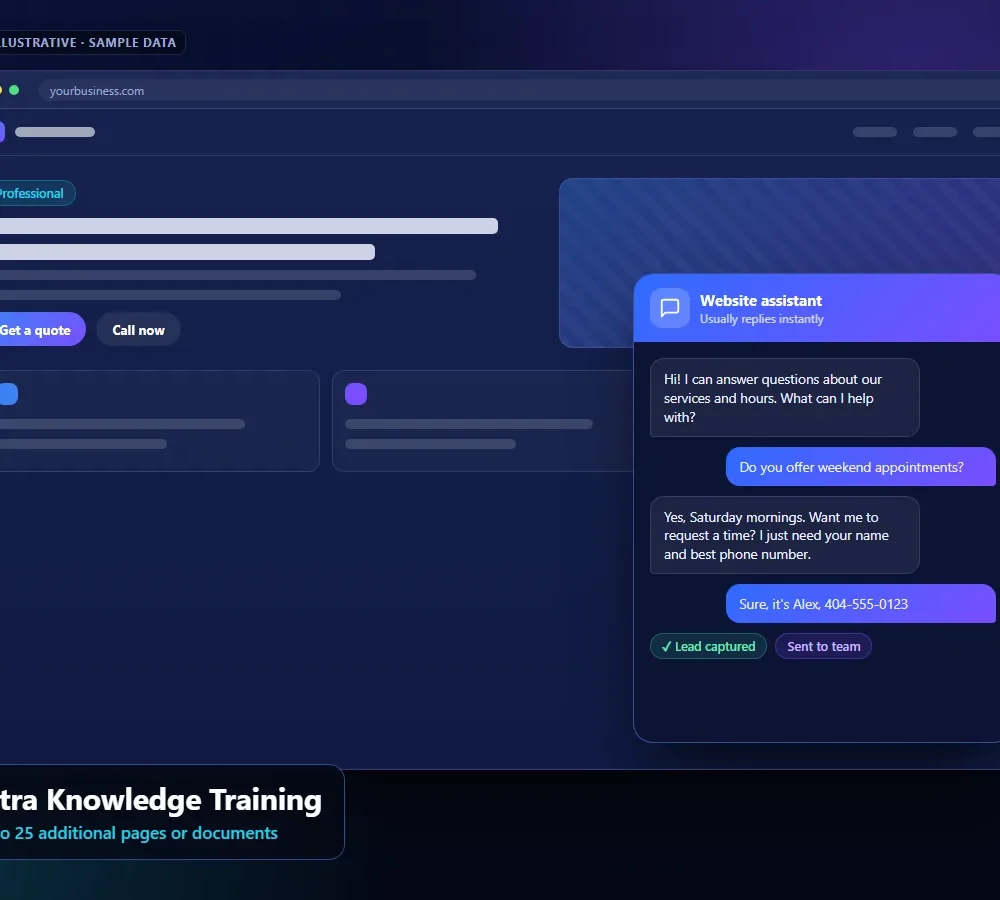Screen dimensions: 1000x900
Task: Click the striped hero image placeholder
Action: pyautogui.click(x=779, y=226)
